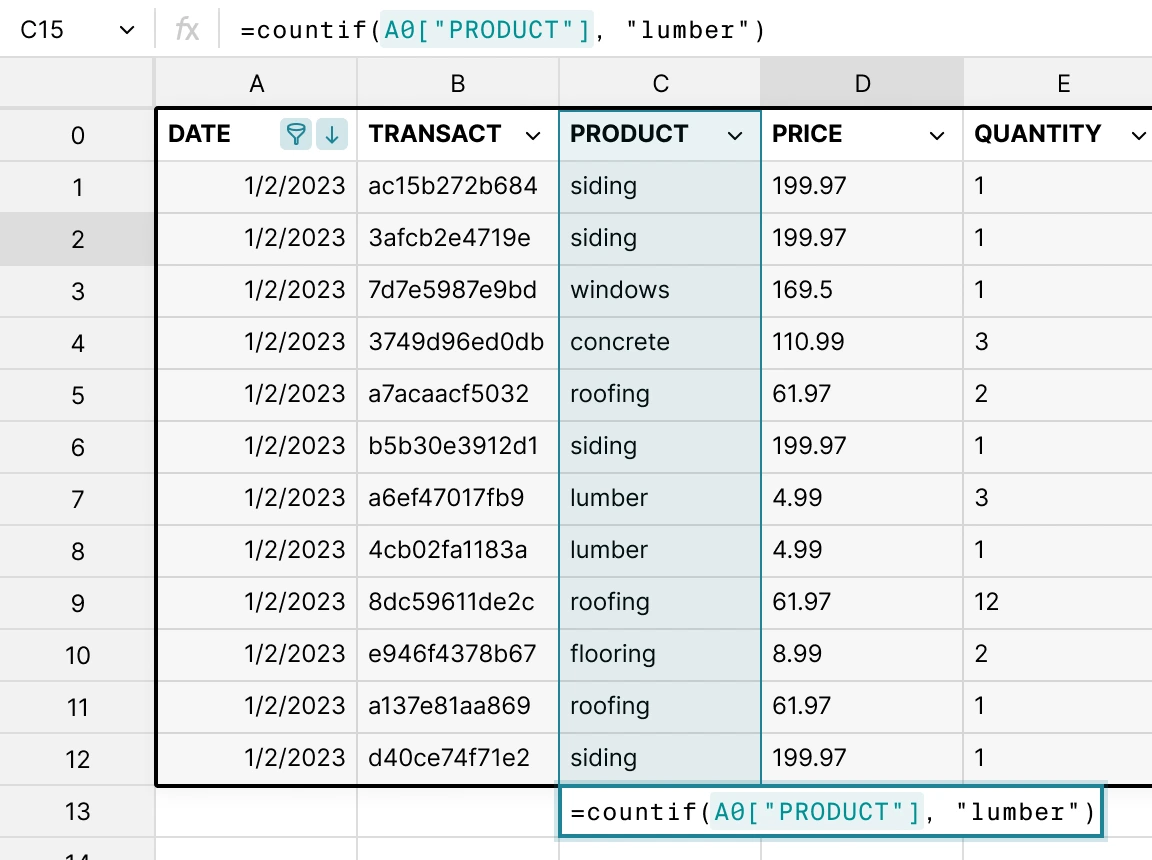Select column D header
The height and width of the screenshot is (860, 1152).
point(862,84)
